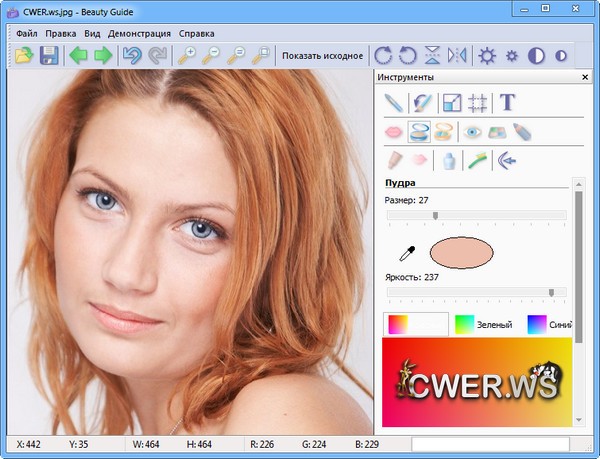
Task: Select the eyeshadow palette tool
Action: point(497,131)
